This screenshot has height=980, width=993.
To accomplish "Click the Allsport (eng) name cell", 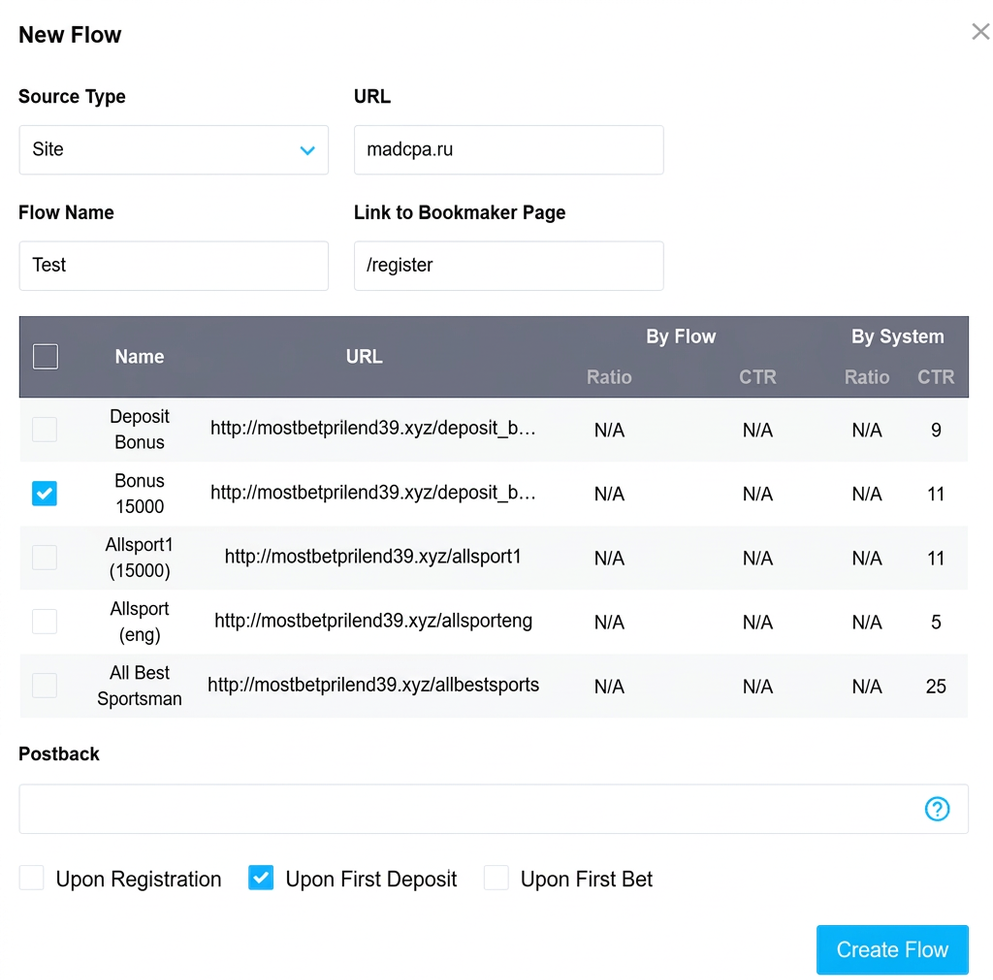I will click(139, 621).
